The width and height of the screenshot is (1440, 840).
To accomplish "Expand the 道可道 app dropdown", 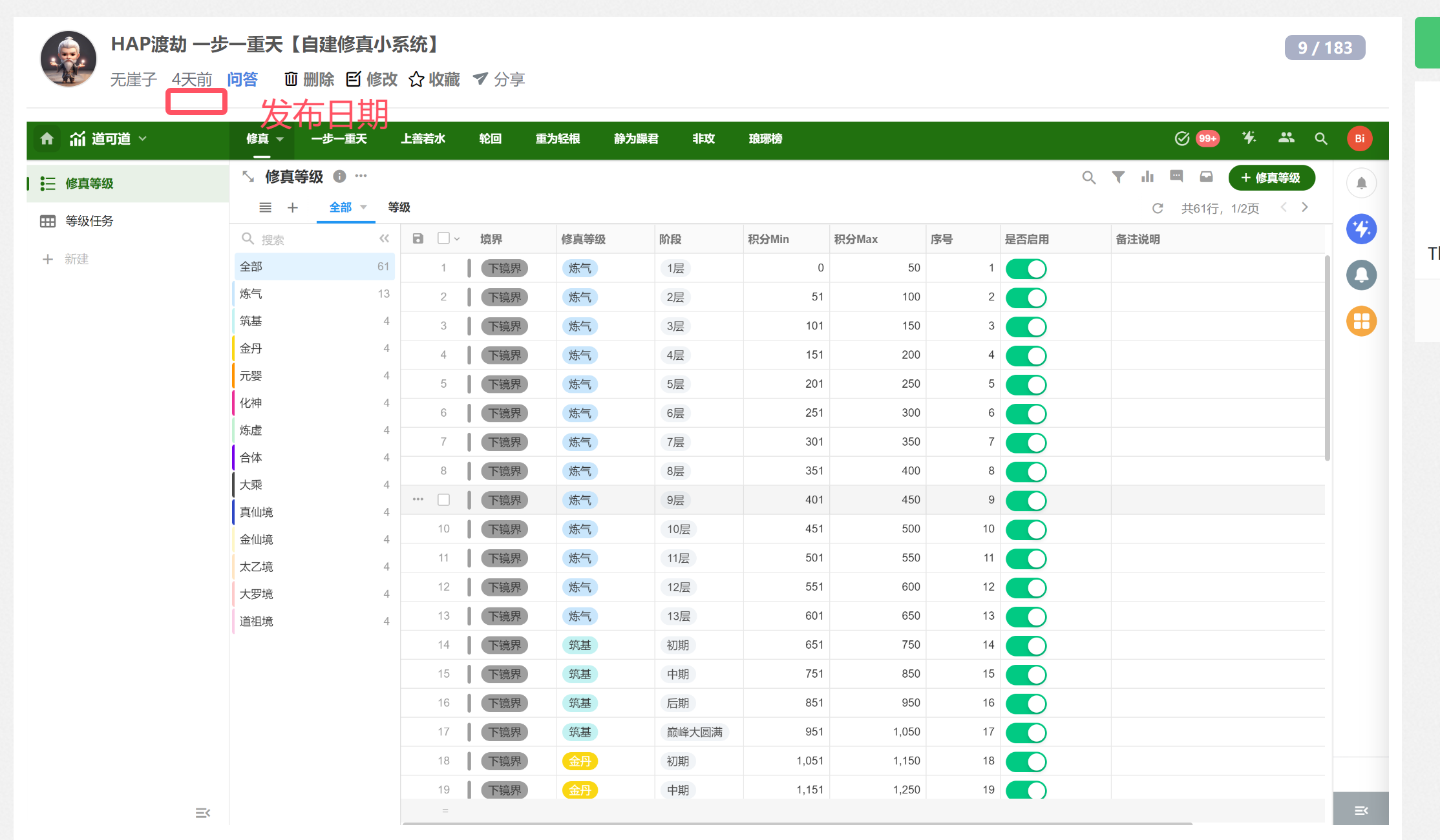I will [143, 138].
